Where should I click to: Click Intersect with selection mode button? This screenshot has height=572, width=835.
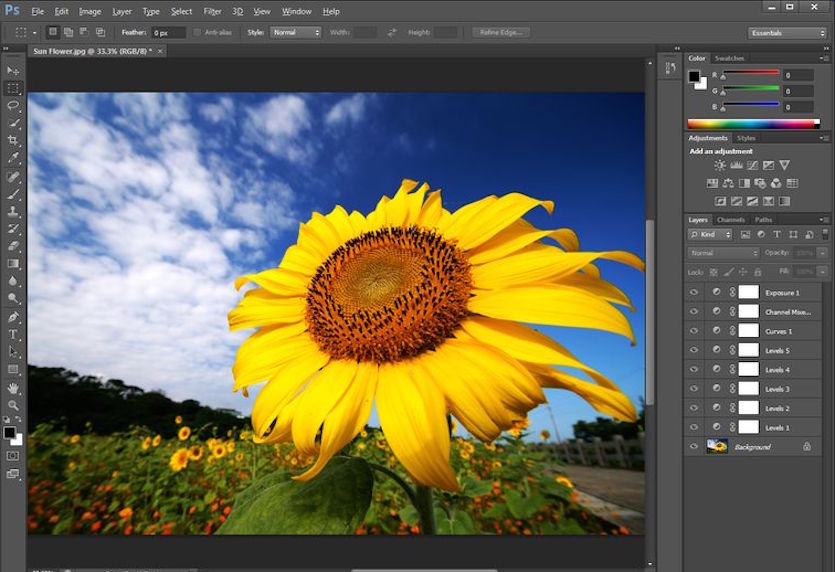pos(100,32)
